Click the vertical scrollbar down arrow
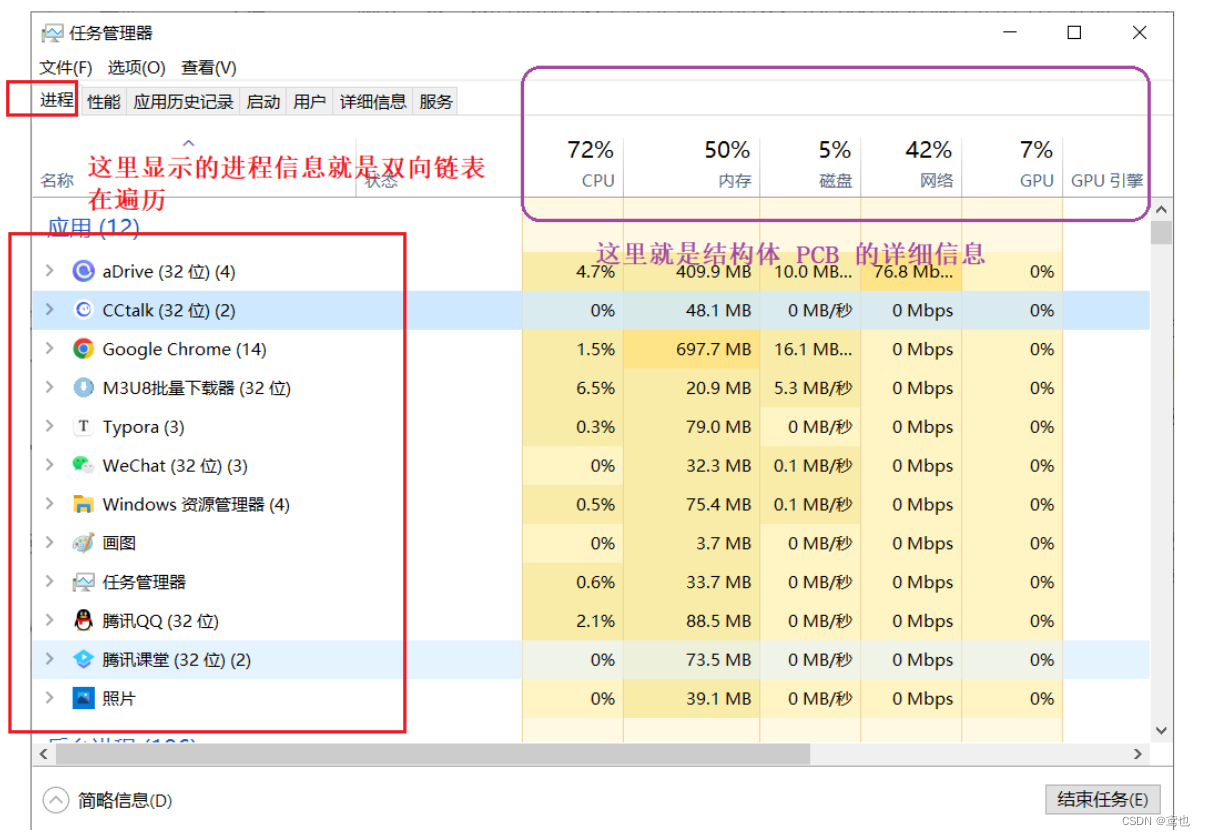The width and height of the screenshot is (1205, 836). [1161, 731]
